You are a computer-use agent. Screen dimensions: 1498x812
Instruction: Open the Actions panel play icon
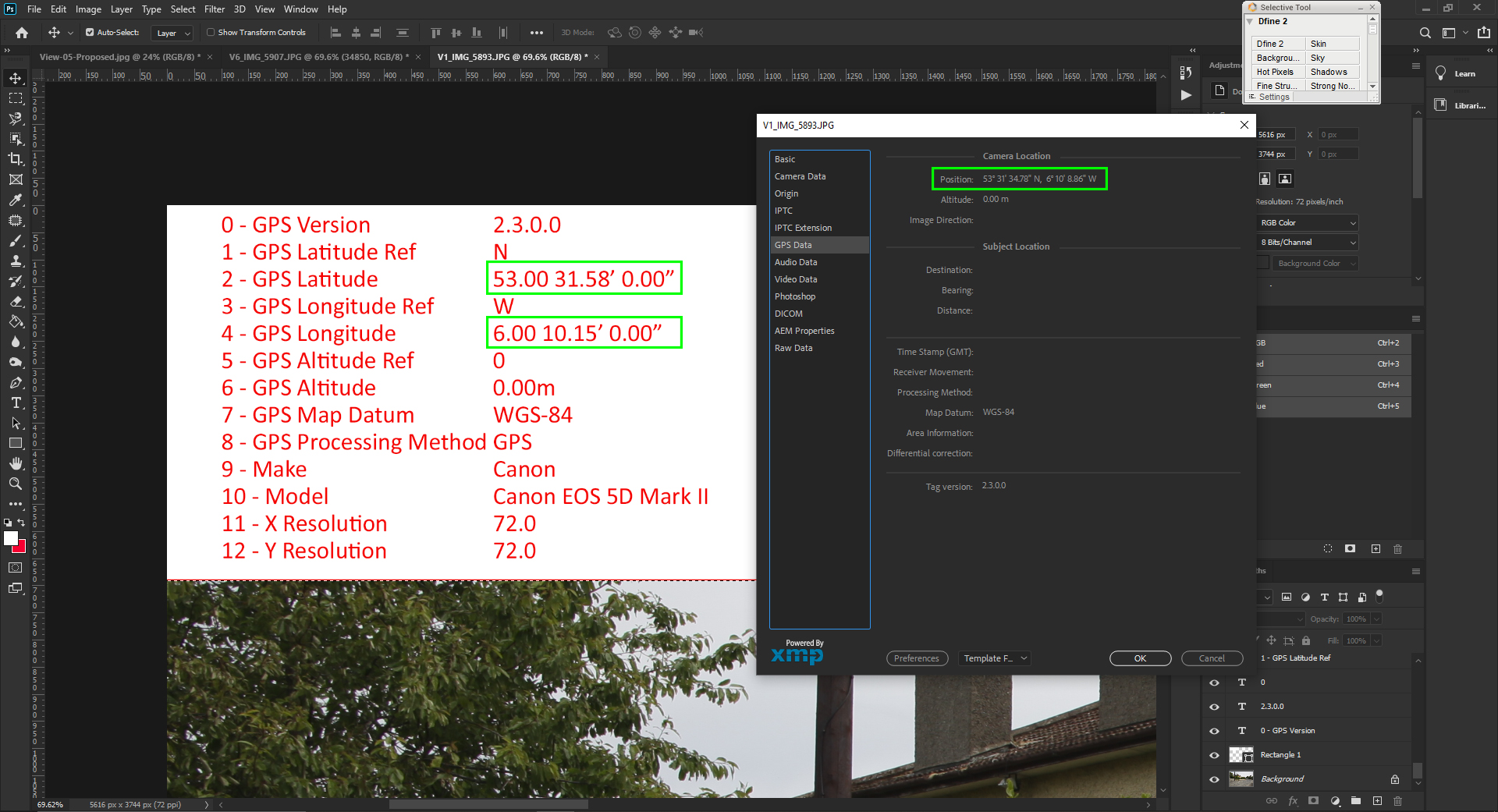pos(1186,95)
